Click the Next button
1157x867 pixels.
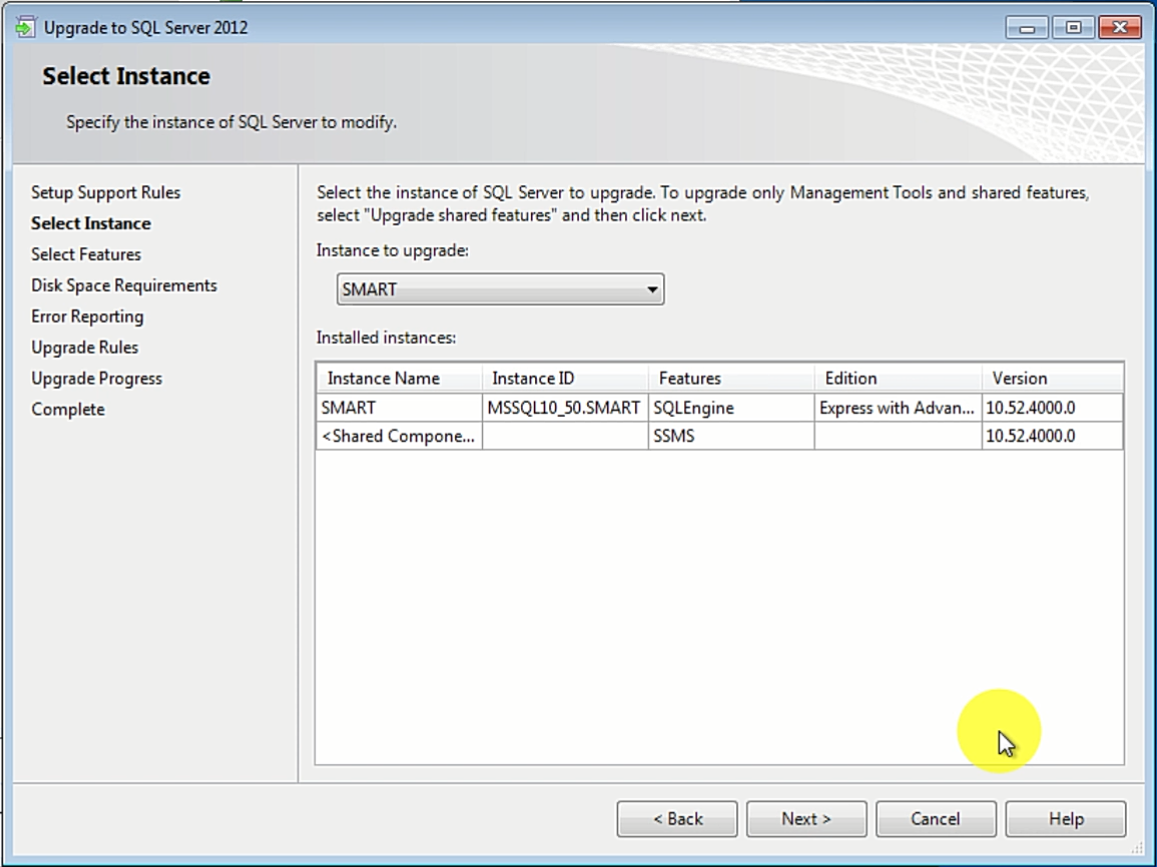click(x=806, y=818)
